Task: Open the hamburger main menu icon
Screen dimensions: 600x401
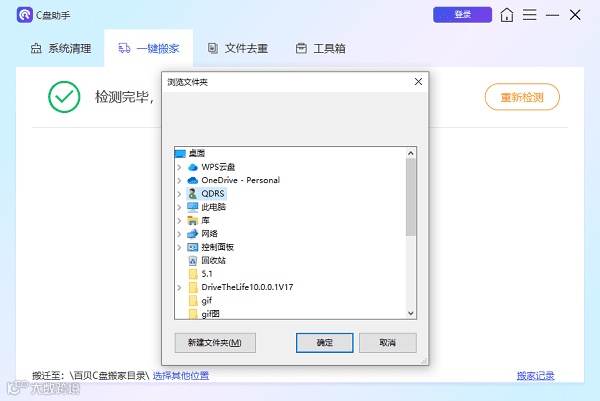Action: pos(530,15)
